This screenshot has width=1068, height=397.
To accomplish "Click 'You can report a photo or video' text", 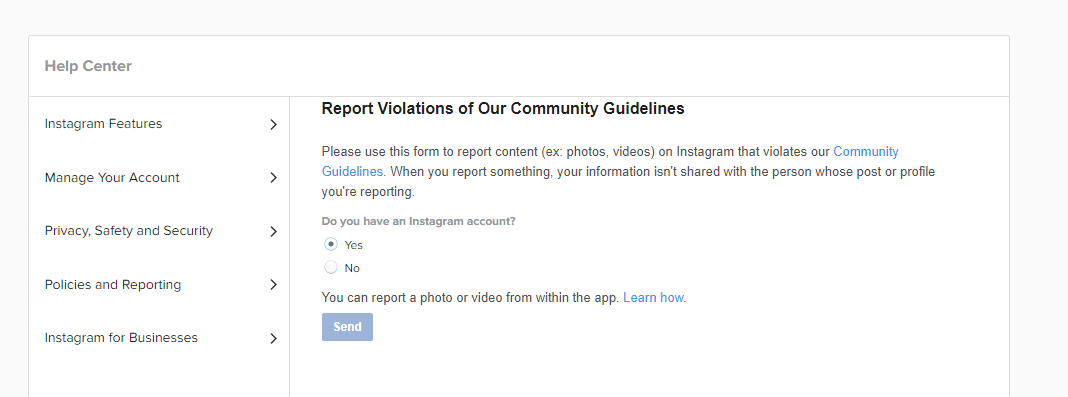I will click(471, 298).
